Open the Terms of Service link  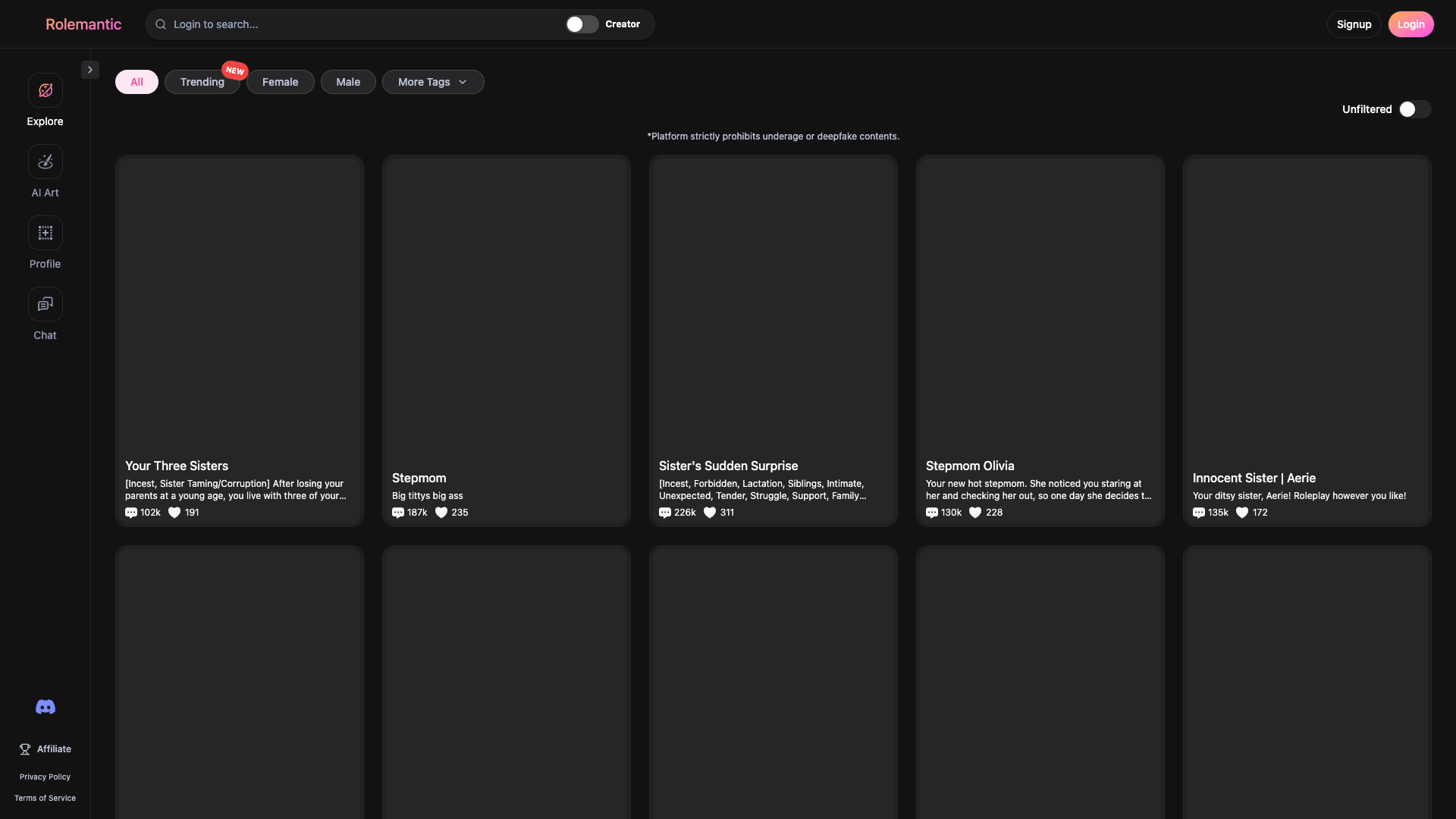click(x=45, y=798)
